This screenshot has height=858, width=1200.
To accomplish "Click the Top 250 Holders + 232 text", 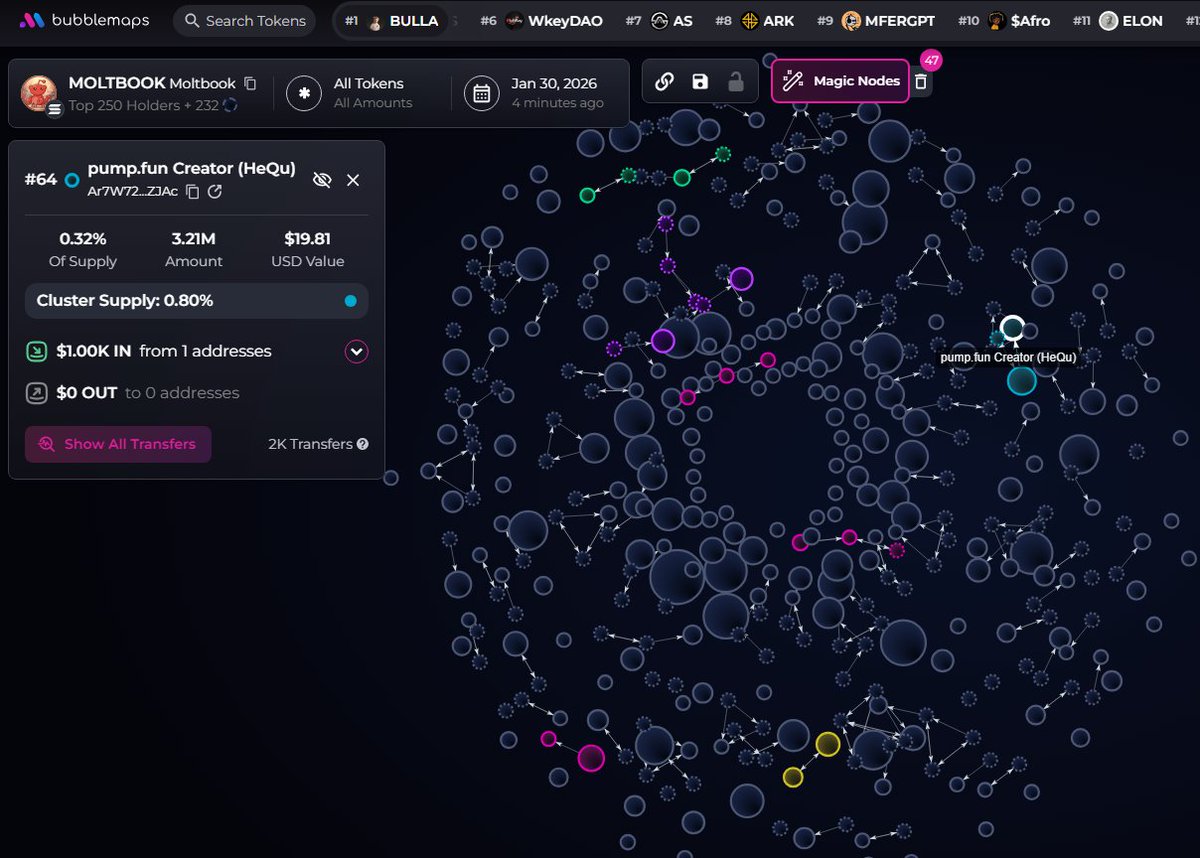I will (144, 105).
